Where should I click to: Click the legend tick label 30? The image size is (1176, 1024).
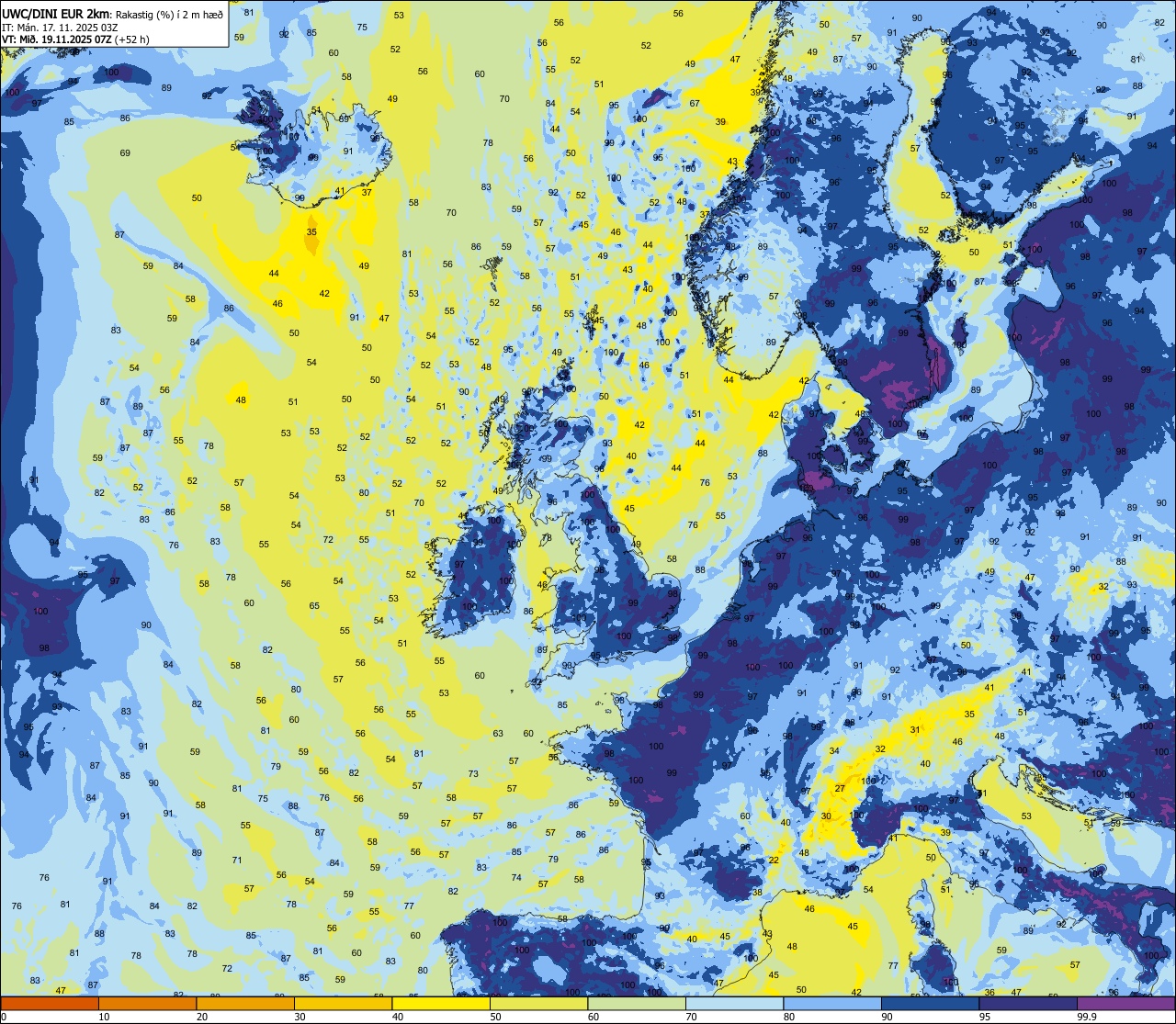[x=300, y=1017]
